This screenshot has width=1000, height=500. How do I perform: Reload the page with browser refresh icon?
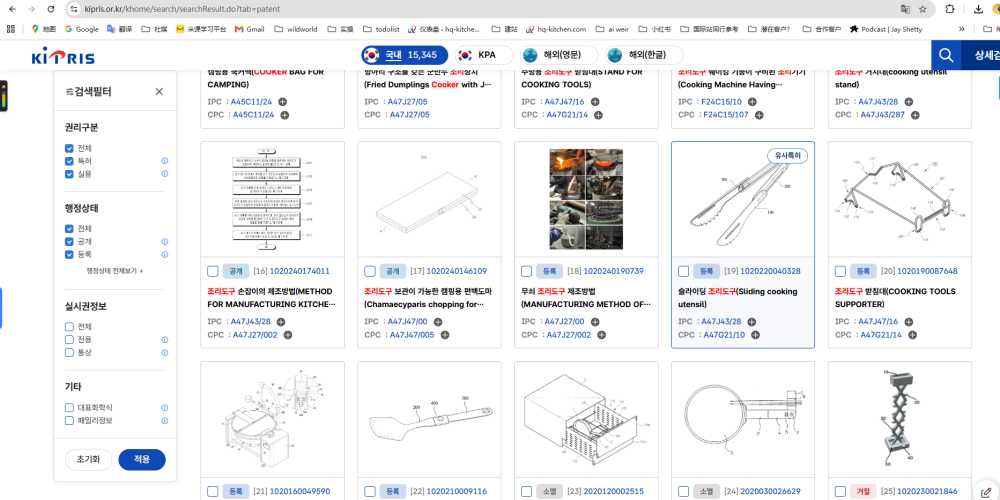point(51,10)
